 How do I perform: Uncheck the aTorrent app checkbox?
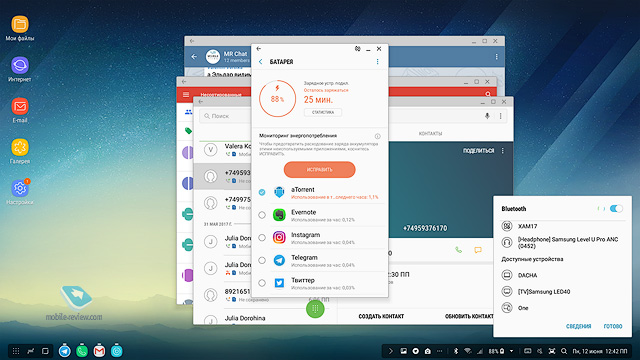[262, 192]
